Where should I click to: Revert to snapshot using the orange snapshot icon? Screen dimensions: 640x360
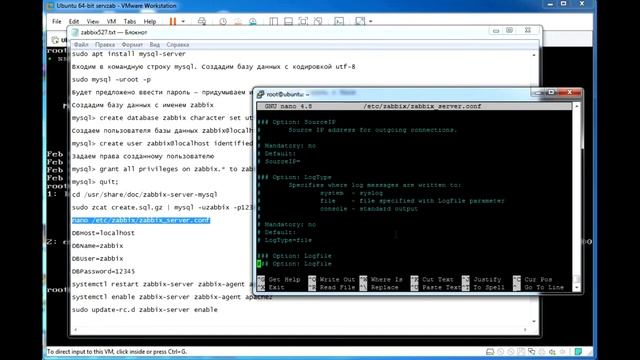(238, 21)
